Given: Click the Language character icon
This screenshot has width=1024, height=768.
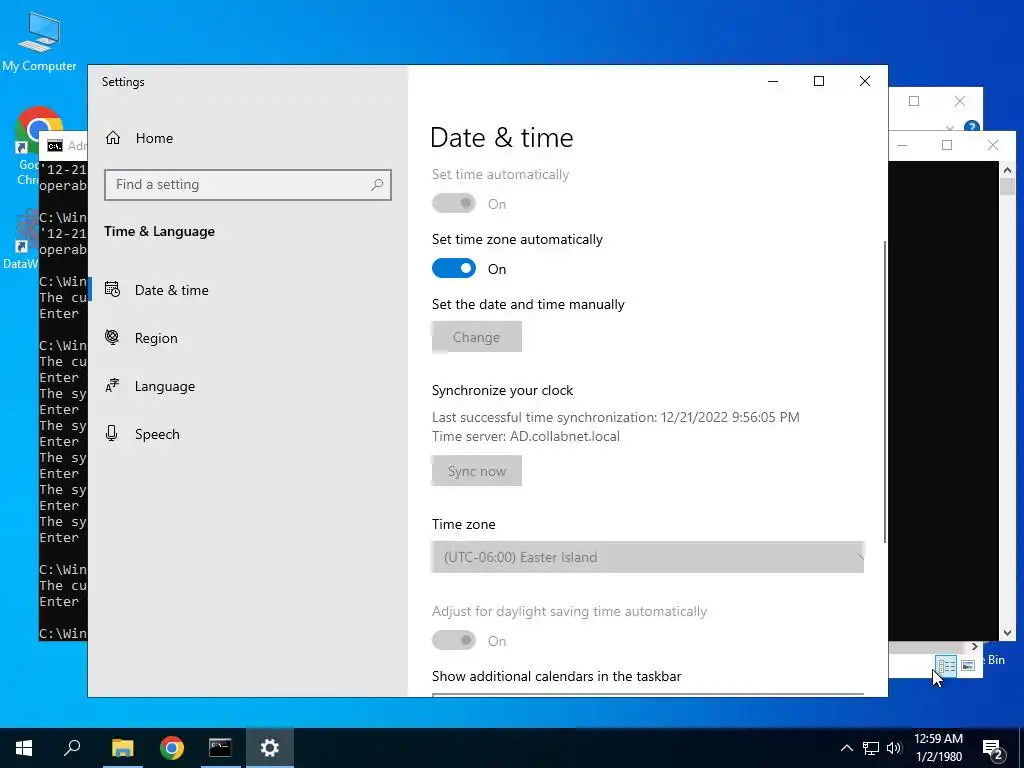Looking at the screenshot, I should (112, 385).
